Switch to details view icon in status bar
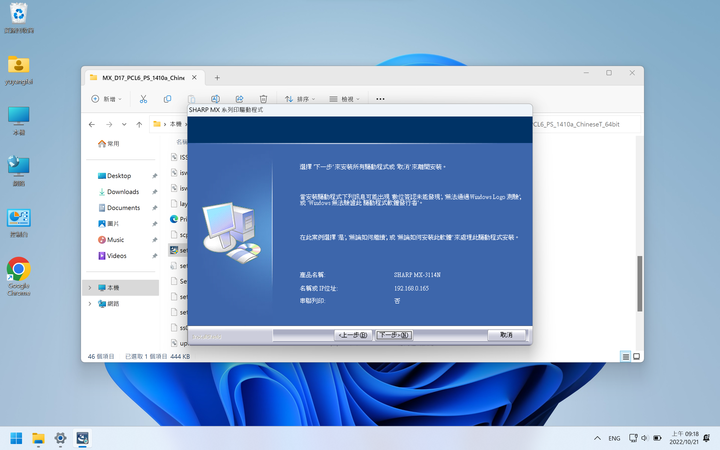Screen dimensions: 720x450 625,356
